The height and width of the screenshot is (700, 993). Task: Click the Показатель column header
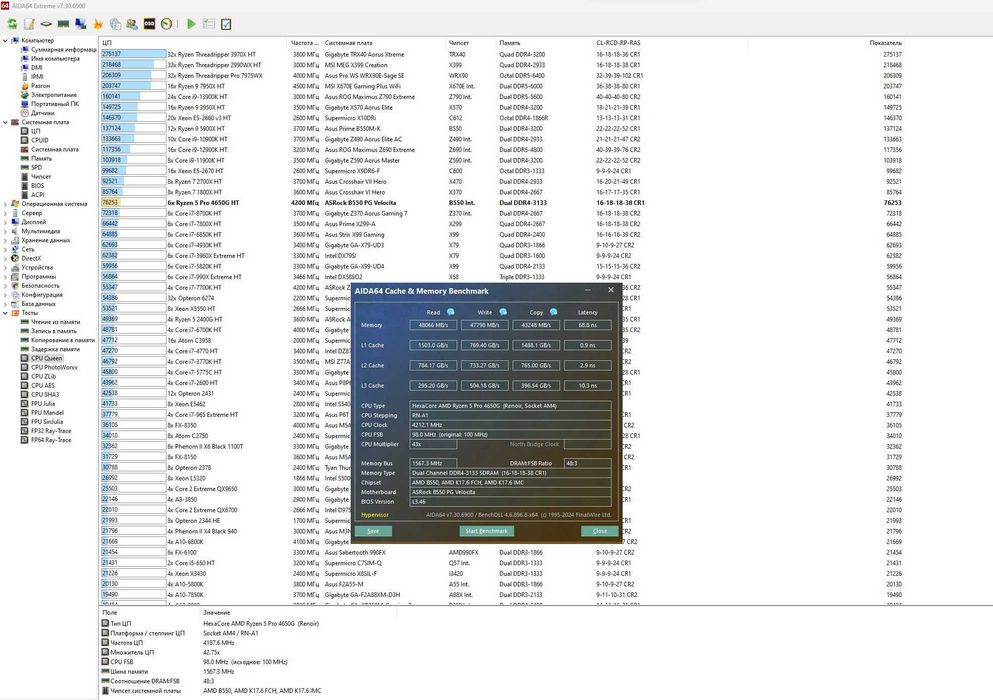[x=885, y=43]
